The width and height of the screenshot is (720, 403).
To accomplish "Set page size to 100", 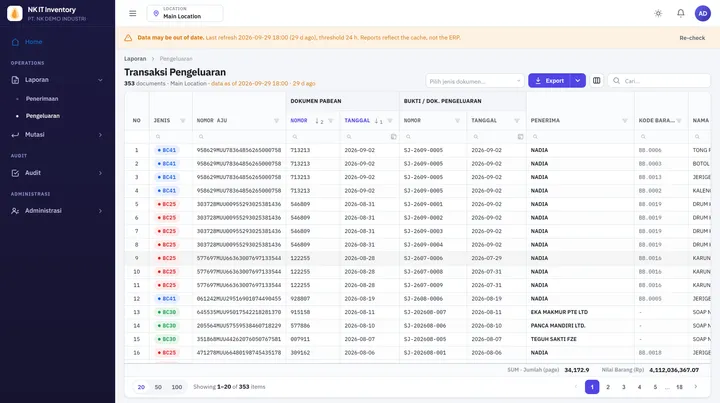I will (177, 387).
